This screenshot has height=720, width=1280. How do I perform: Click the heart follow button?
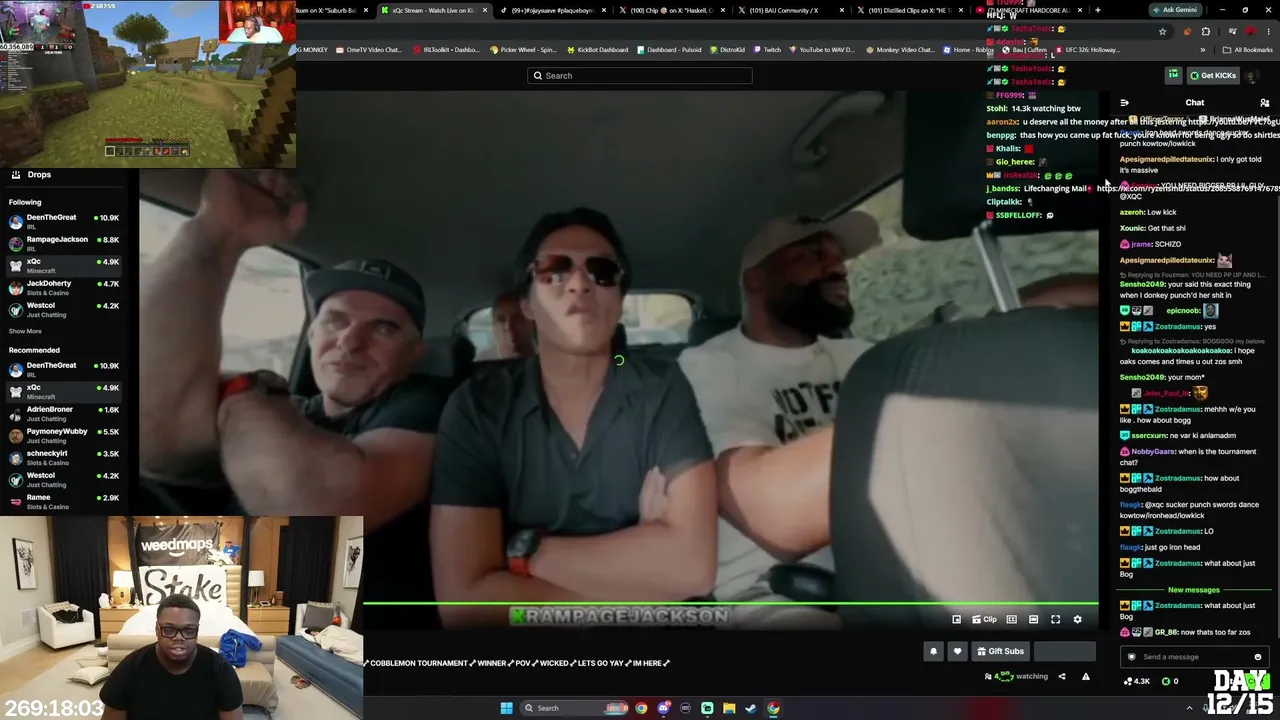tap(957, 652)
